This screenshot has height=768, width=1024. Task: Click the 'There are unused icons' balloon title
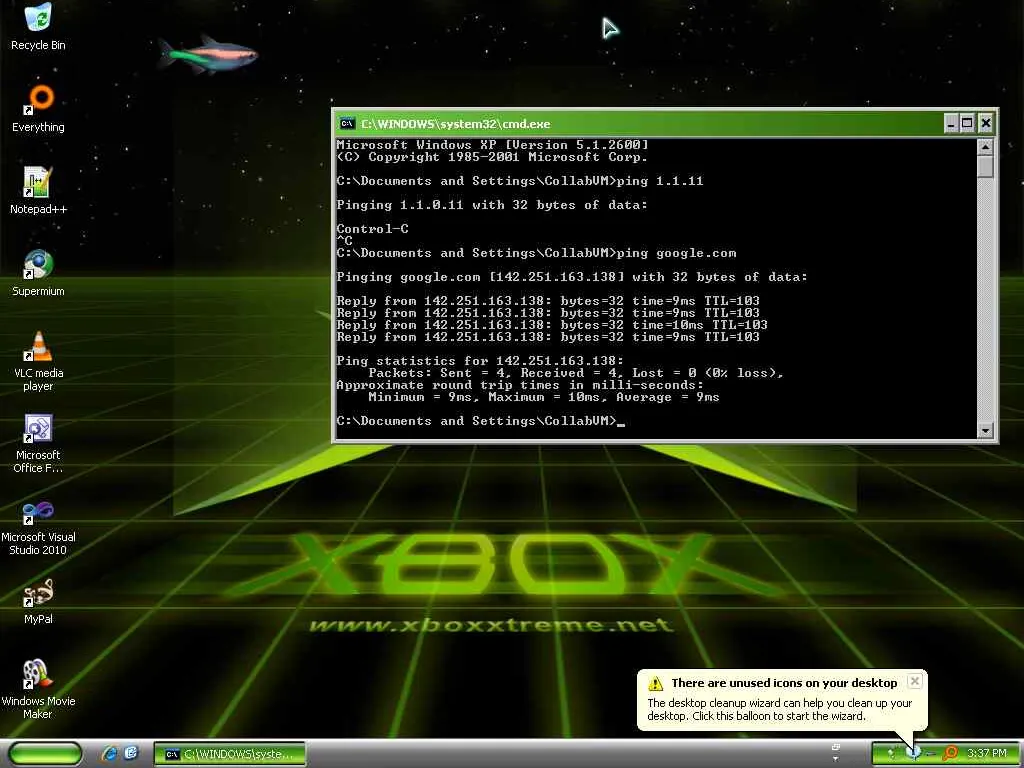(784, 683)
